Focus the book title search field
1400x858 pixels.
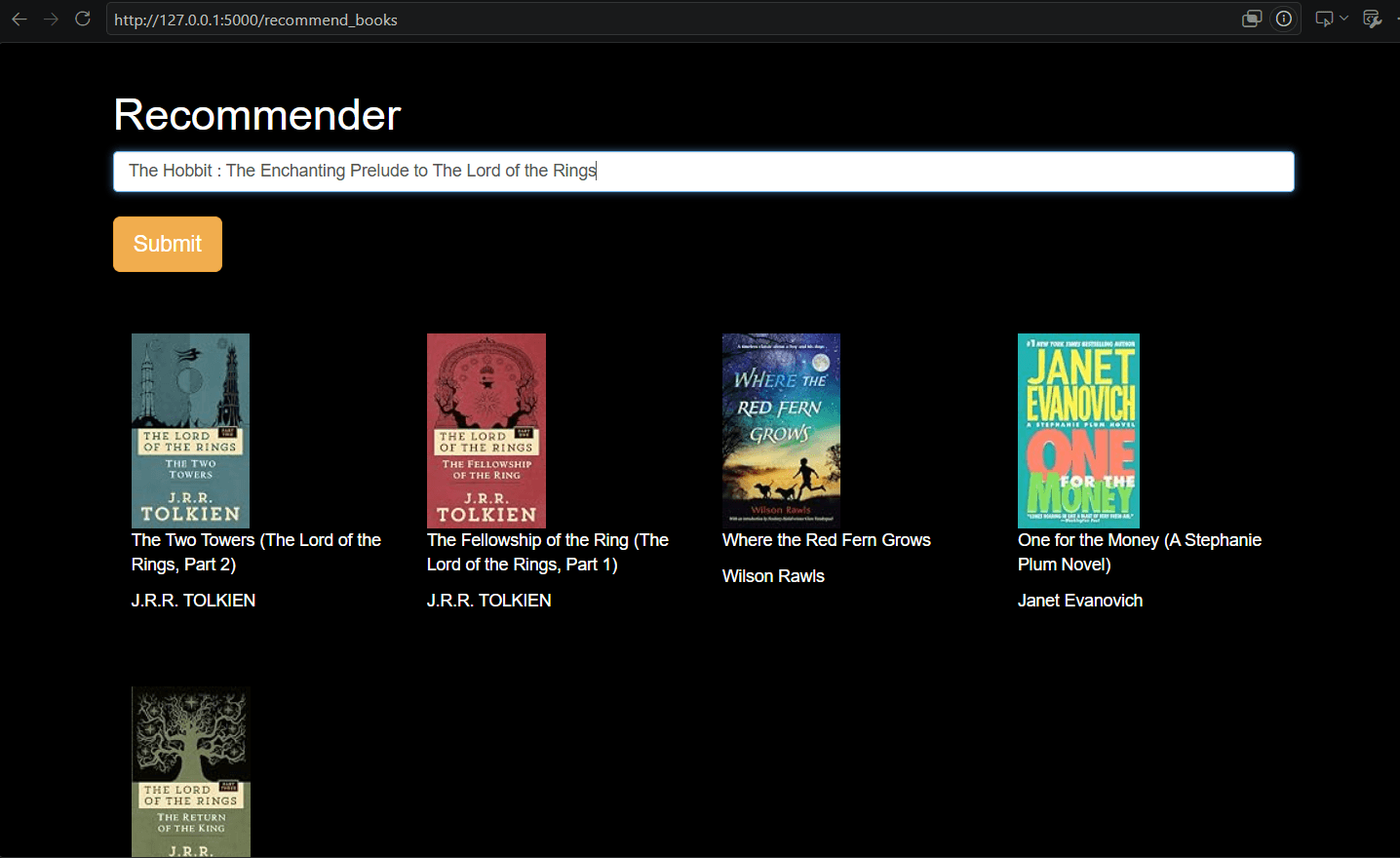pos(704,172)
